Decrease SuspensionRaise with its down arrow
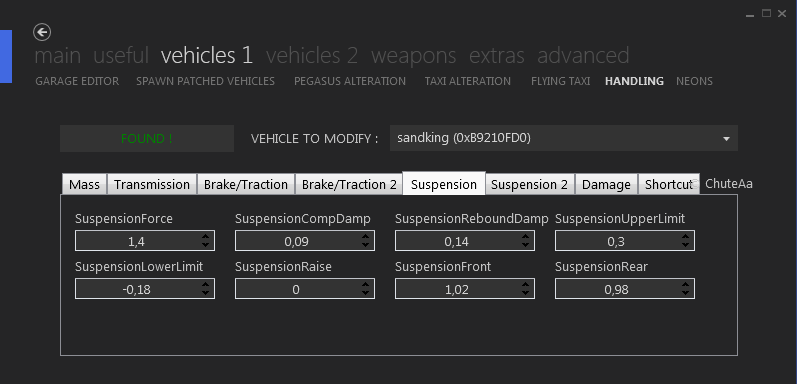 tap(365, 293)
